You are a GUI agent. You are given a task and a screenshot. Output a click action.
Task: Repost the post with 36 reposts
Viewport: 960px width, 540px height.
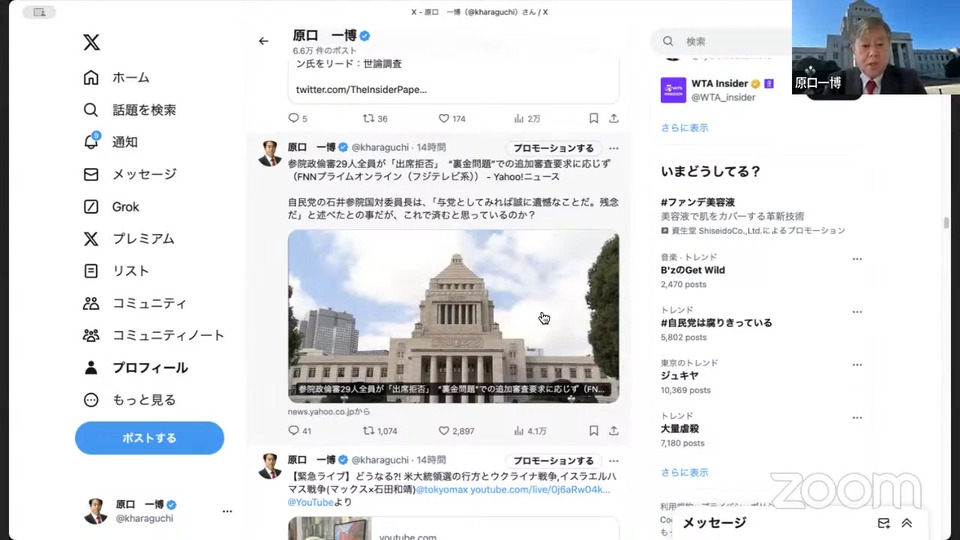(x=375, y=118)
